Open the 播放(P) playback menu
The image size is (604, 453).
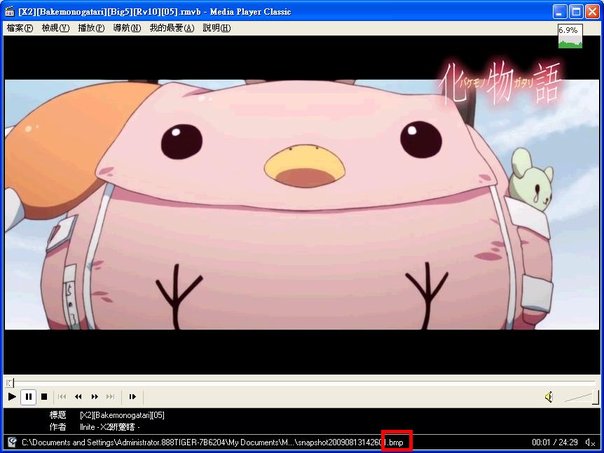coord(91,28)
